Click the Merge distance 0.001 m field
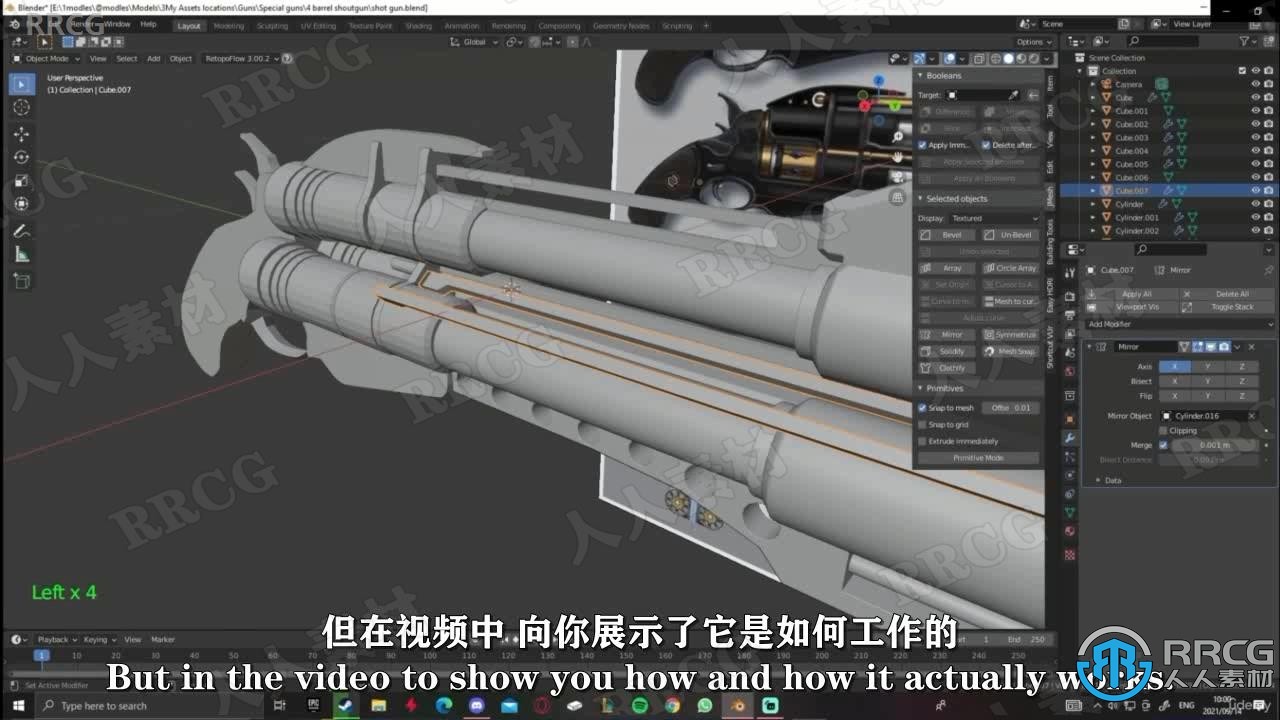 (1214, 445)
